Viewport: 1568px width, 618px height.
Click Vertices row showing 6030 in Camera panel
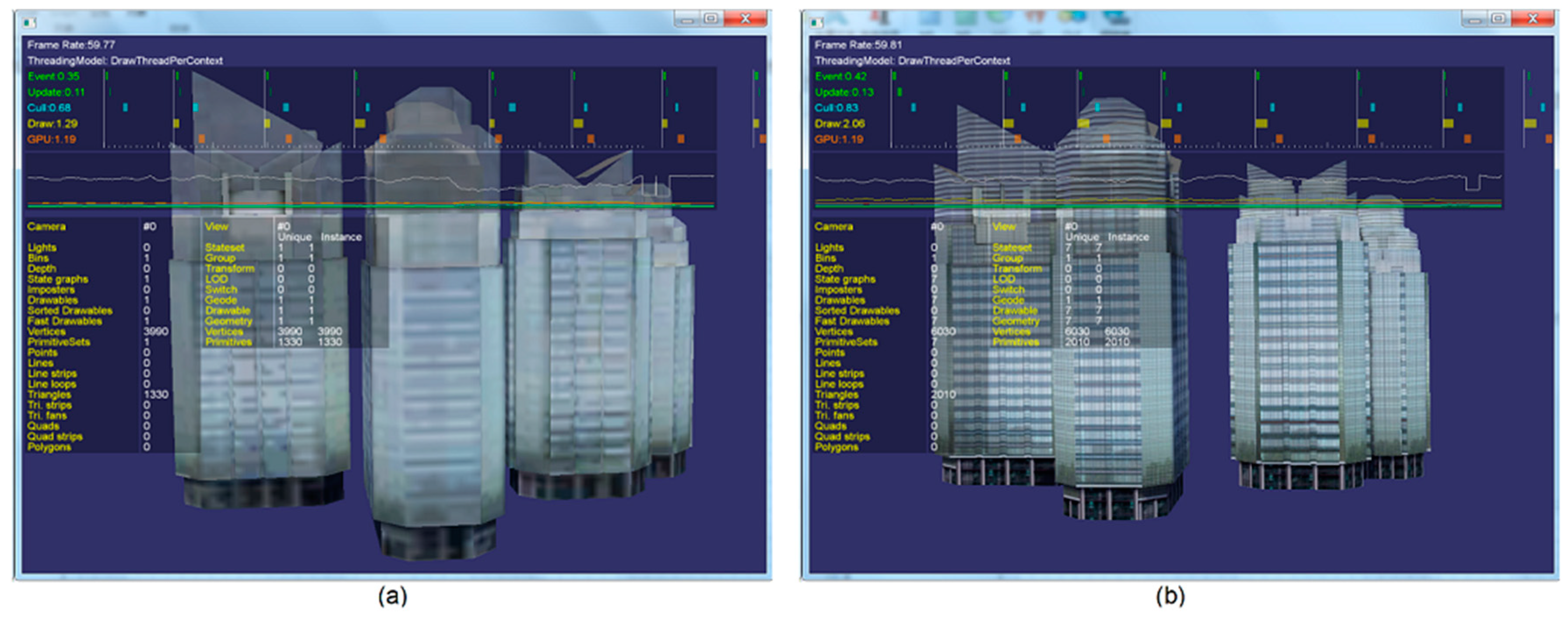pyautogui.click(x=833, y=332)
